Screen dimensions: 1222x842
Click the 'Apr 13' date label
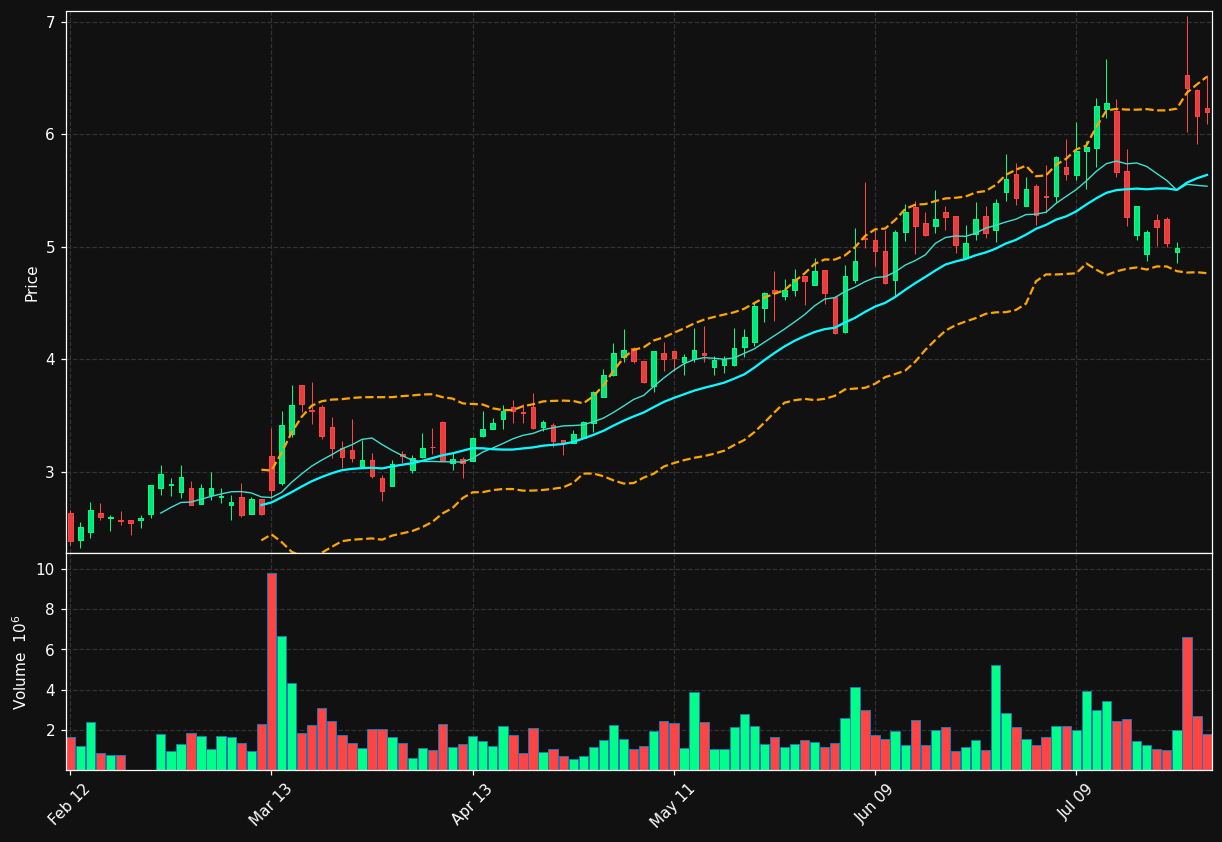point(473,803)
